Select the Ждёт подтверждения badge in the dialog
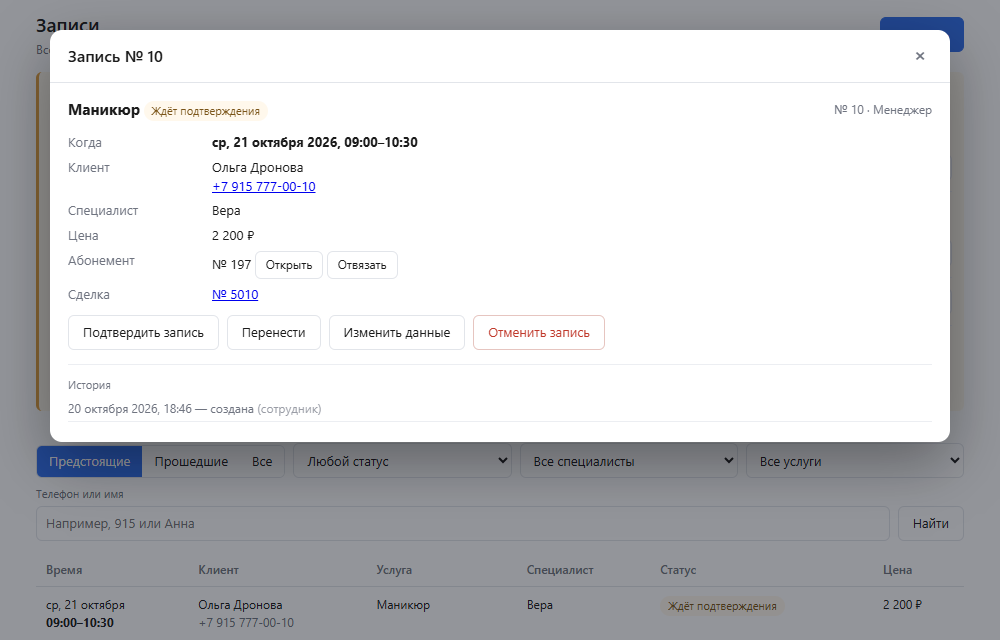 (205, 112)
